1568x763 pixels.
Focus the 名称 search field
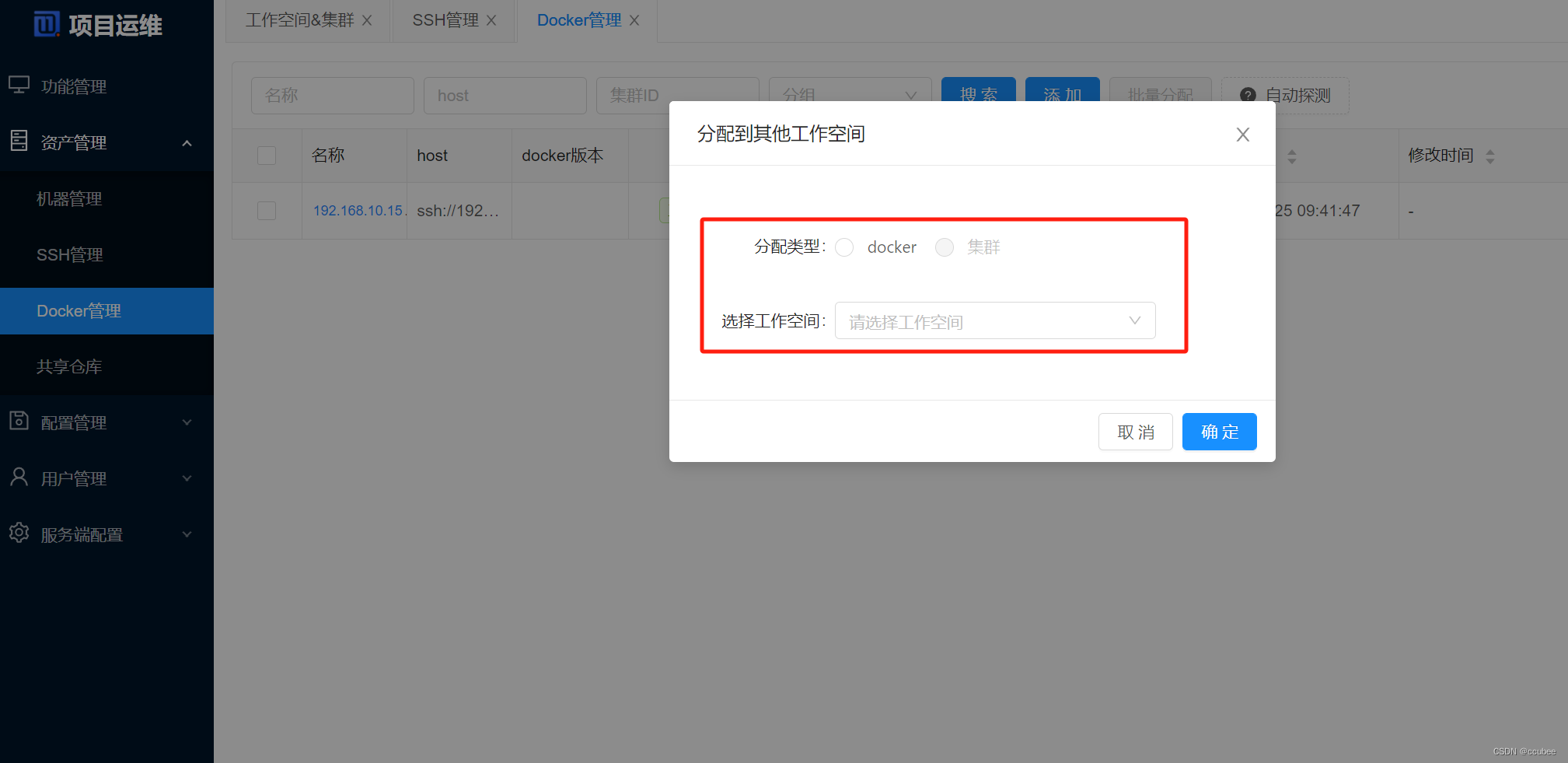pos(332,96)
